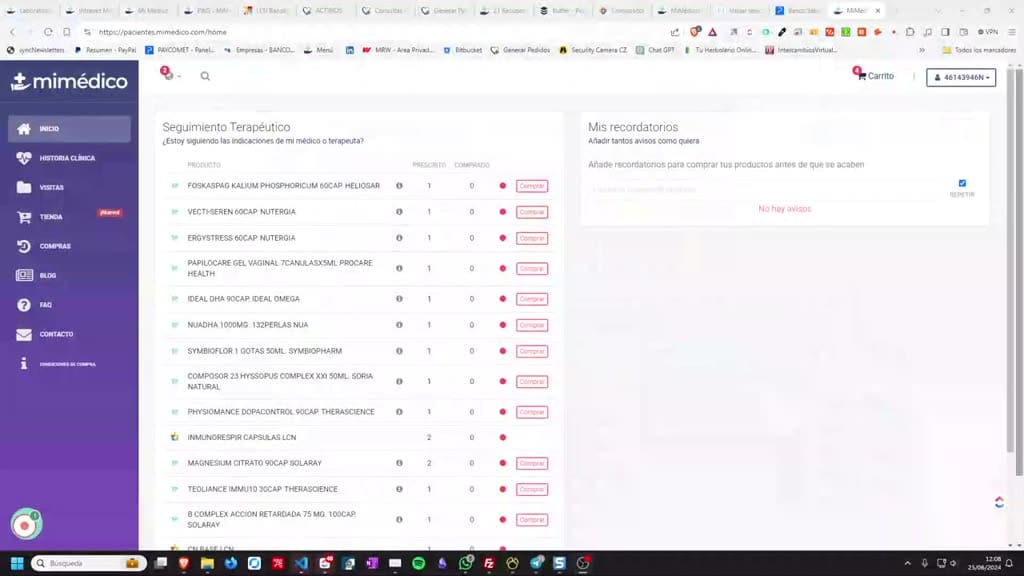Open info icon for Ergystress 60cap
1024x576 pixels.
pyautogui.click(x=399, y=238)
